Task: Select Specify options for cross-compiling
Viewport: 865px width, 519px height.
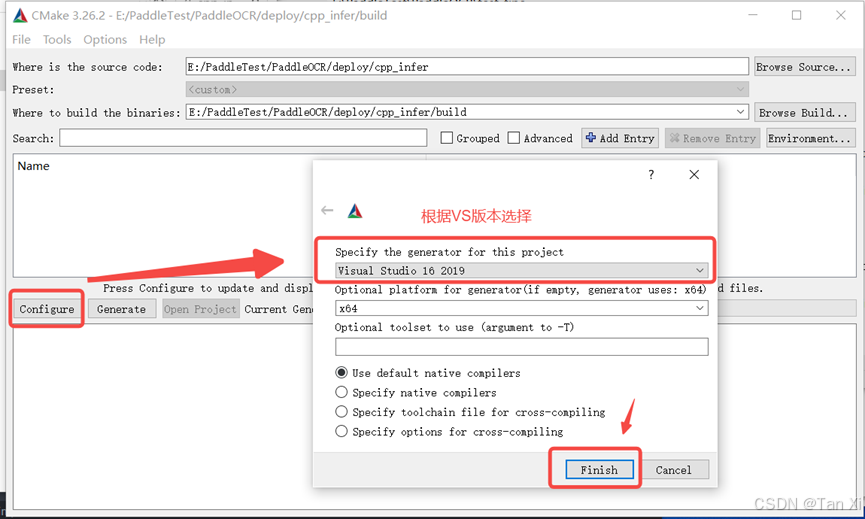Action: [341, 431]
